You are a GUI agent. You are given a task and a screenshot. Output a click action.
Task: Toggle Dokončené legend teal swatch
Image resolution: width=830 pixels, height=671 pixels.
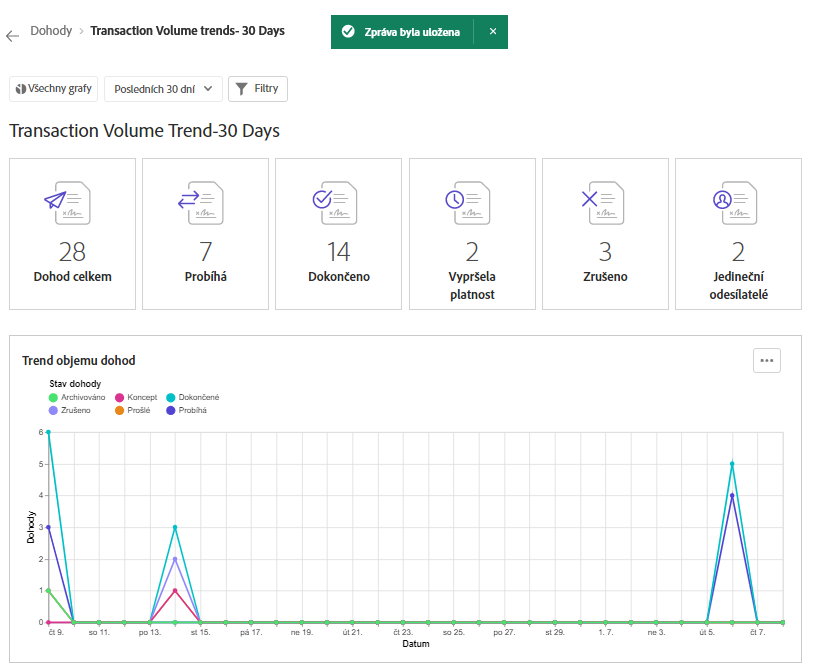pyautogui.click(x=170, y=397)
